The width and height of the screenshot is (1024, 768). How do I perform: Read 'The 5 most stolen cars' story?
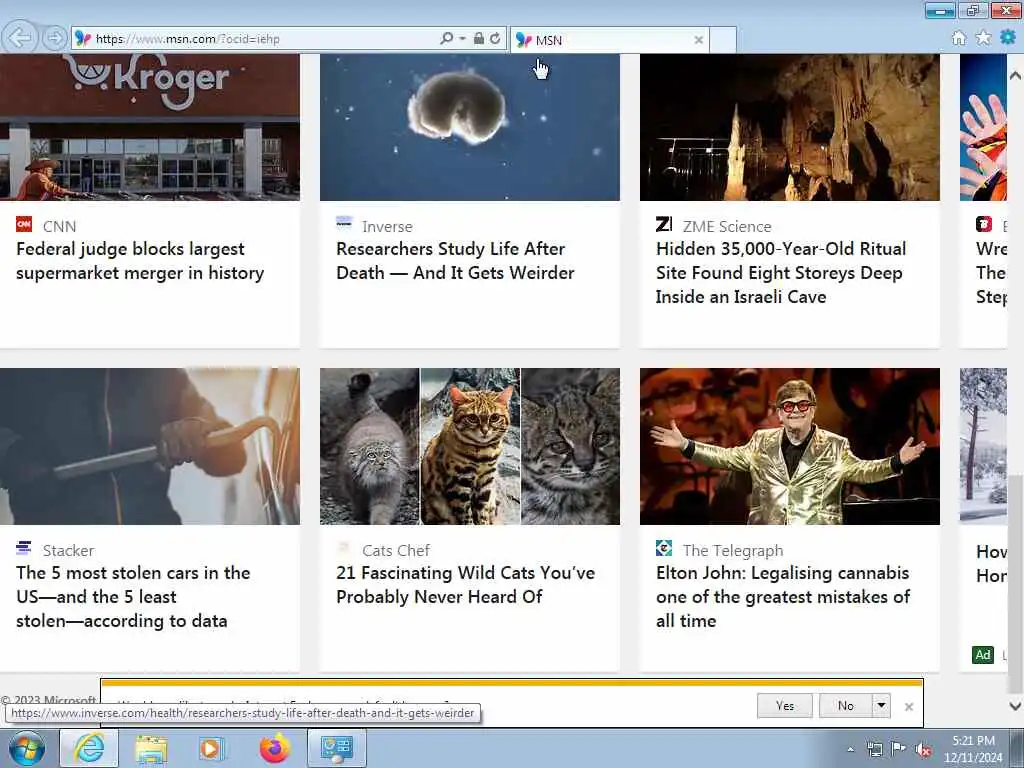point(133,596)
